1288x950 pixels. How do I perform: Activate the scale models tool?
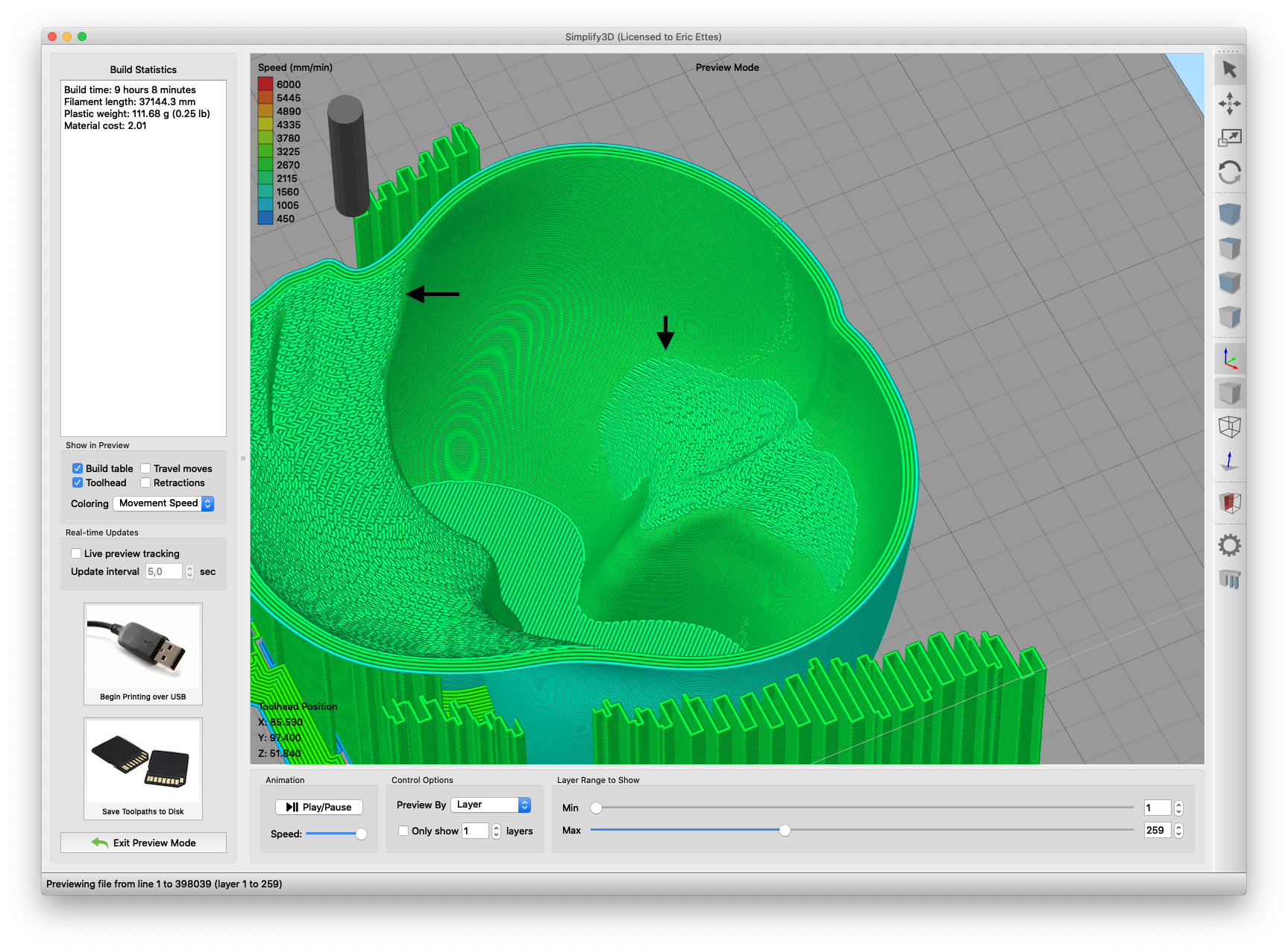point(1229,138)
